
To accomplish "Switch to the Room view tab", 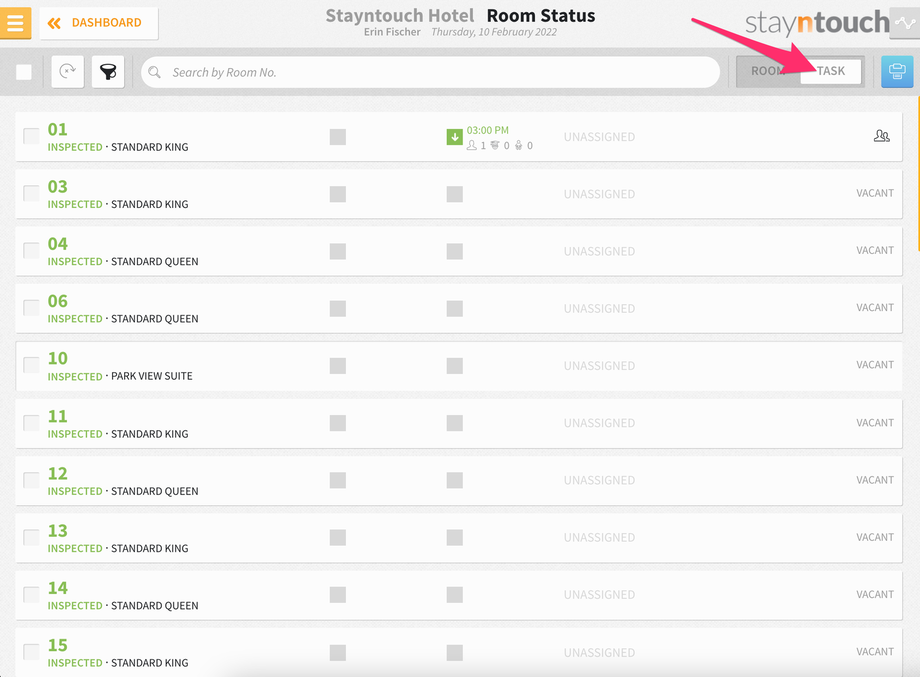I will pos(769,71).
